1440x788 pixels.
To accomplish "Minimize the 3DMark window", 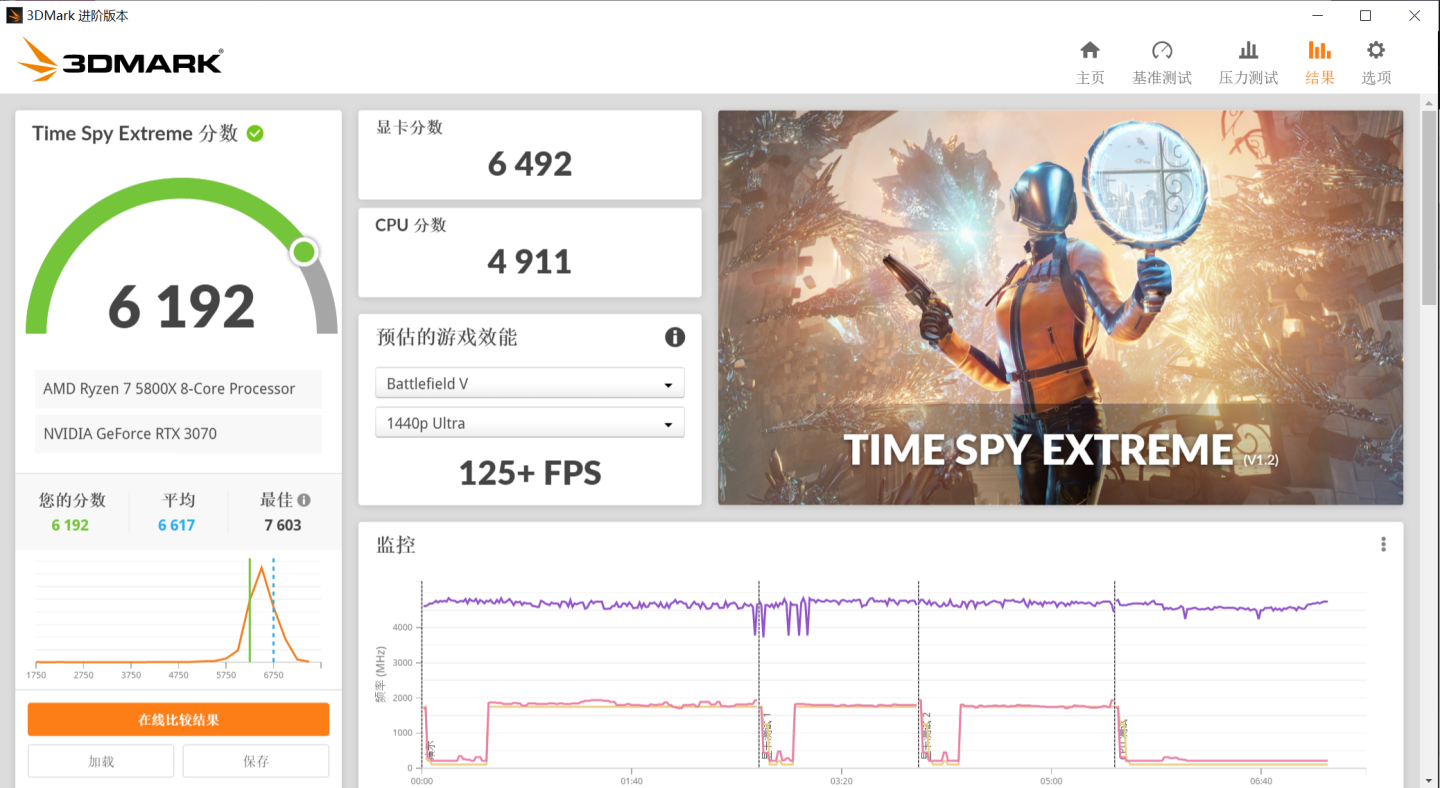I will coord(1318,15).
